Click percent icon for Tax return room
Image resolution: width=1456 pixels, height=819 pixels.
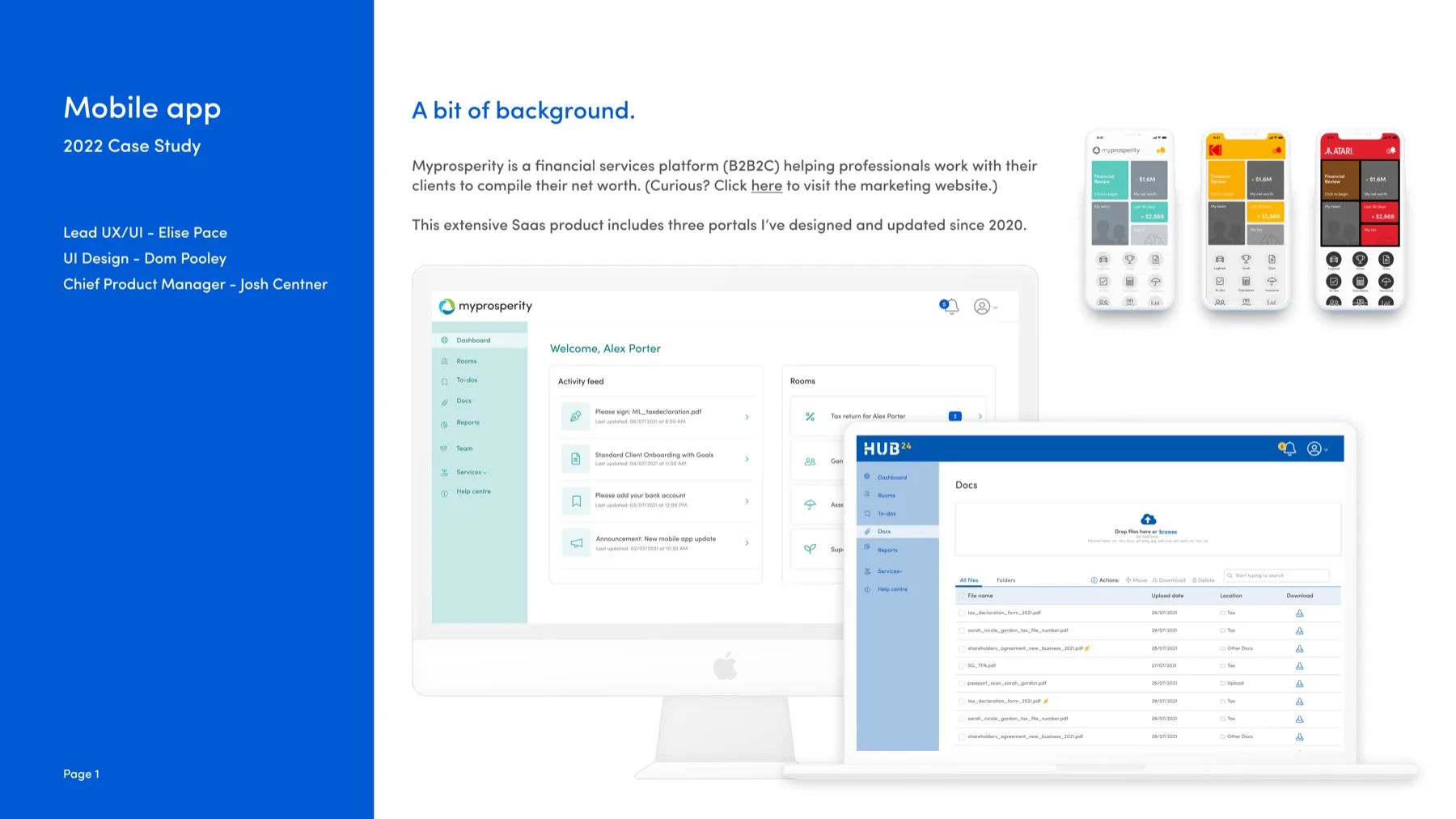click(810, 416)
